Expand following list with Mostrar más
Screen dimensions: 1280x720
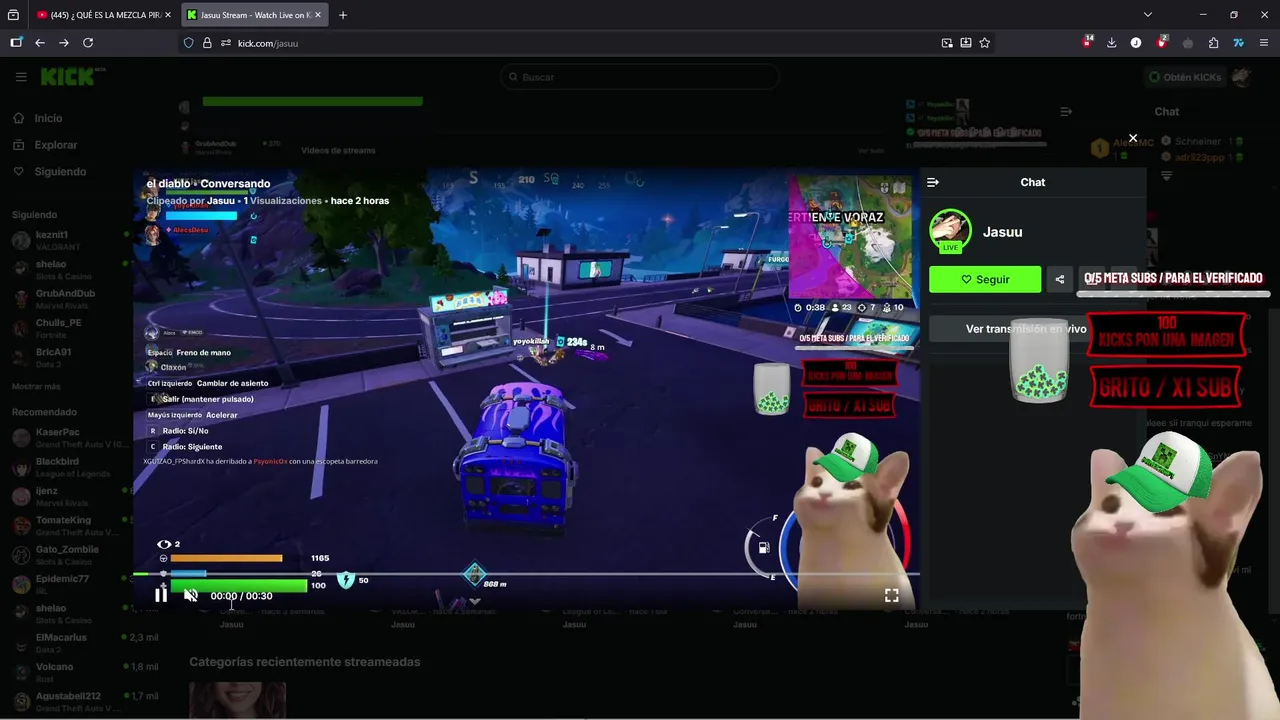36,386
